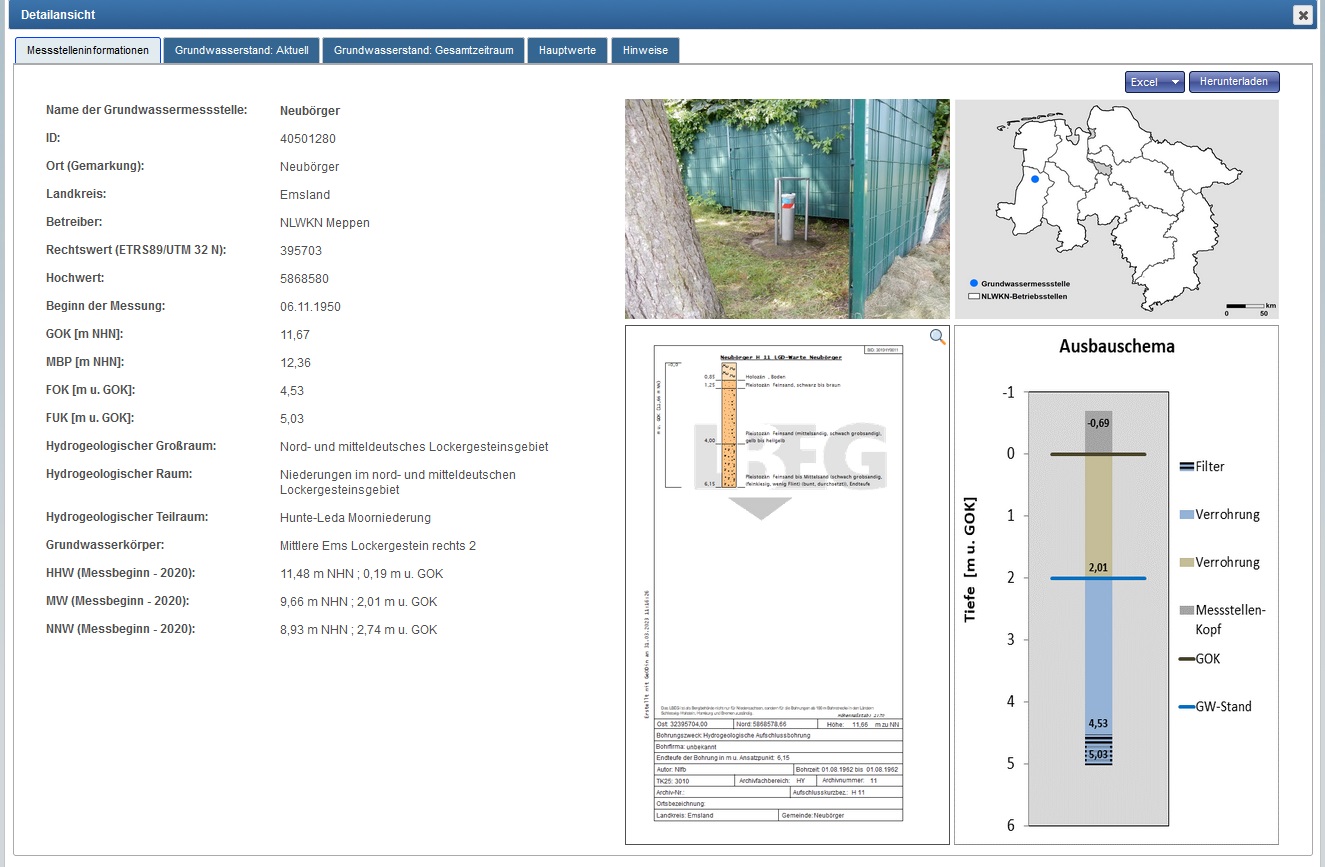Click the monitoring well site photo
1325x867 pixels.
point(787,208)
